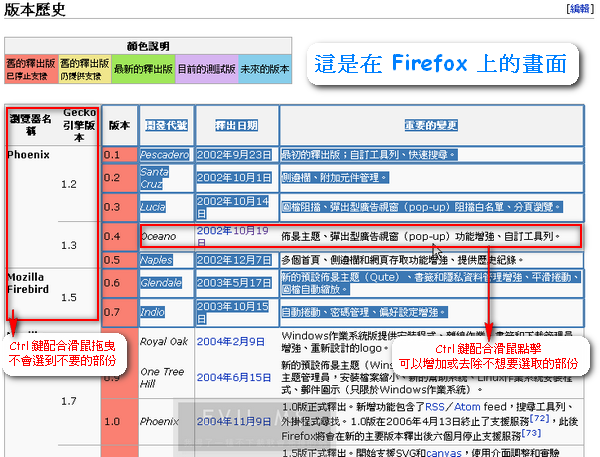Screen dimensions: 600x457
Task: Click the italic Phoenix codename in the 1.0 row
Action: pos(159,421)
